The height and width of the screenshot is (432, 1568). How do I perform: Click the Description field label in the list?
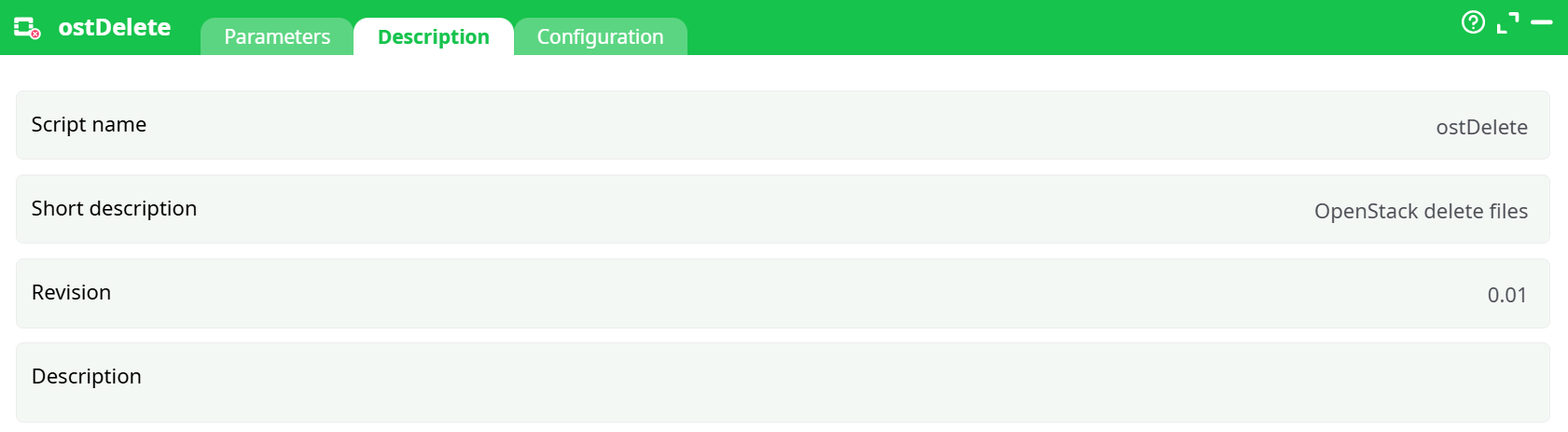(87, 377)
